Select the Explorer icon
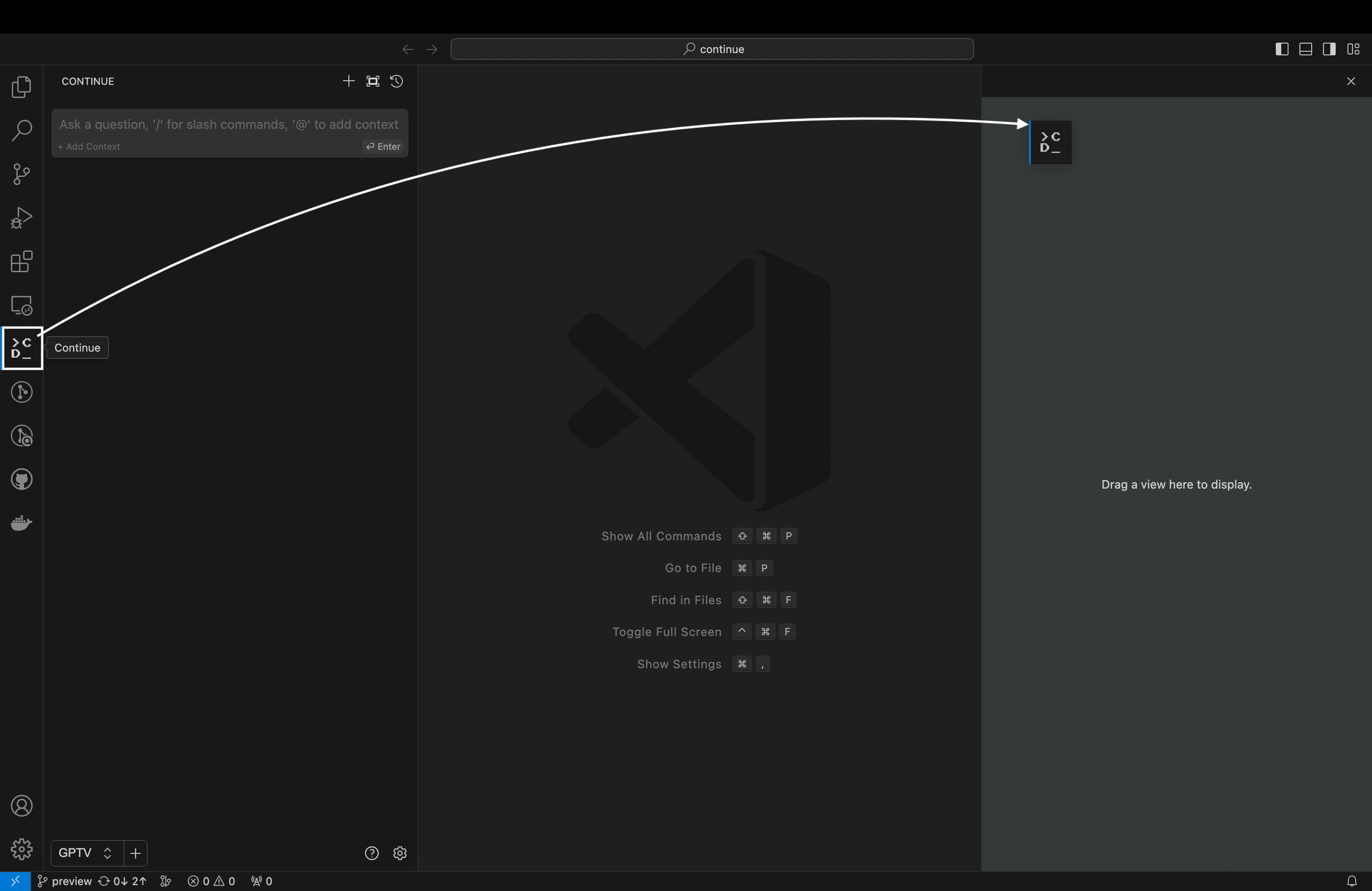This screenshot has height=891, width=1372. (x=21, y=87)
